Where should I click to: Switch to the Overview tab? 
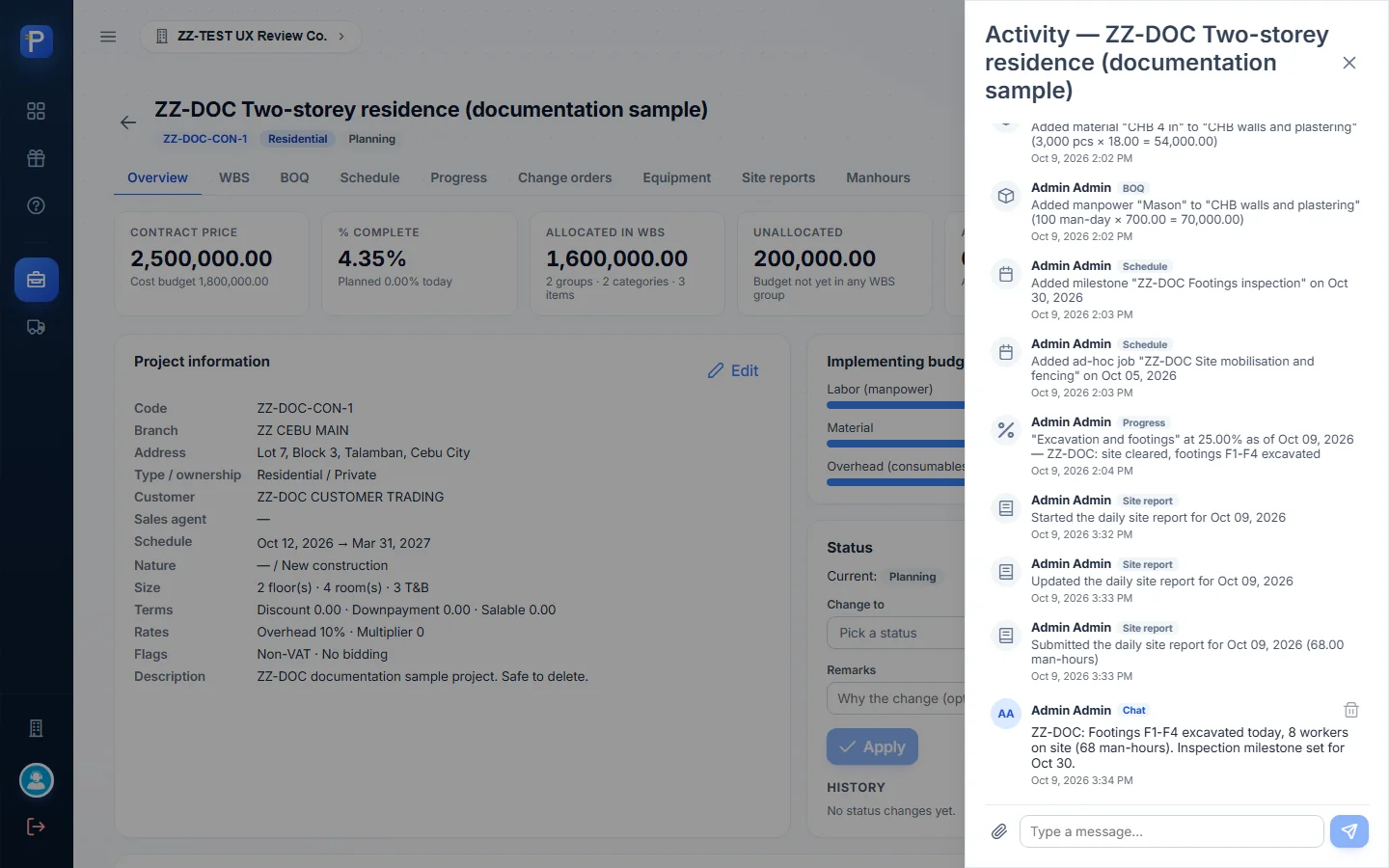point(157,177)
